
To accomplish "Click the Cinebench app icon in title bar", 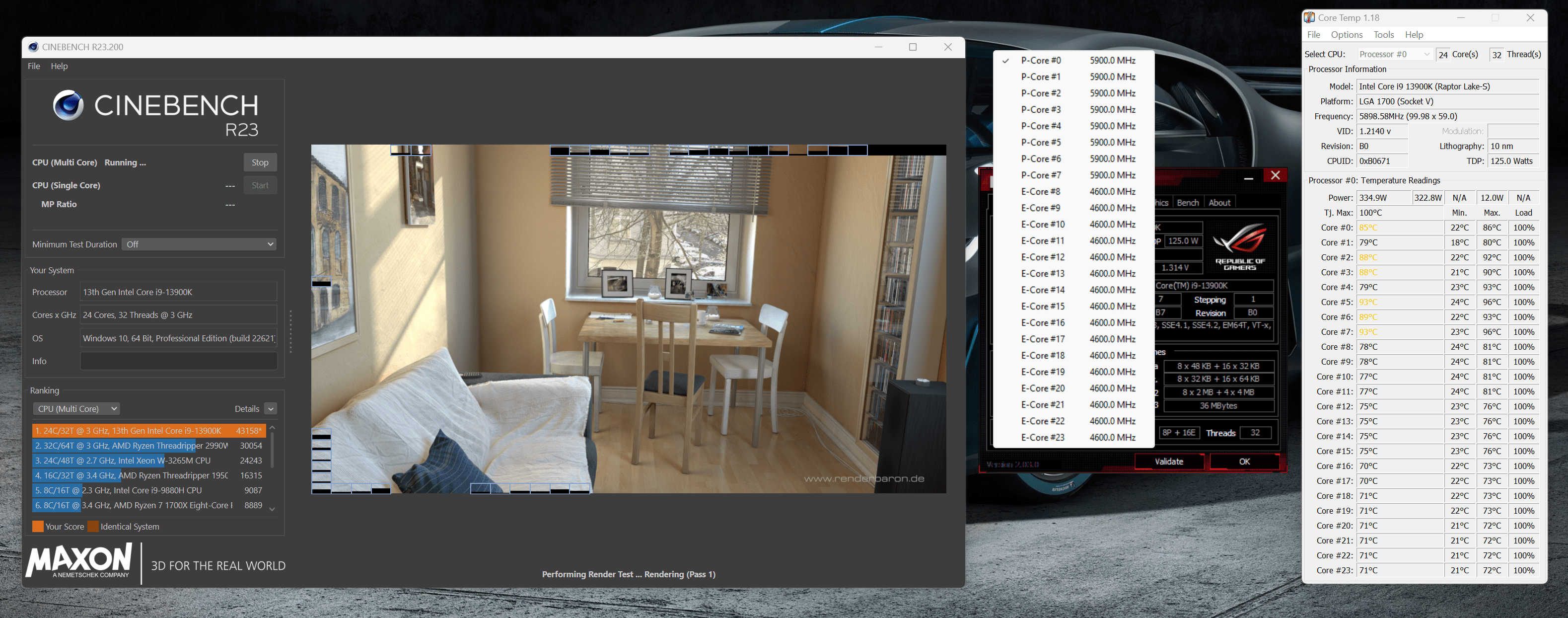I will [x=33, y=47].
